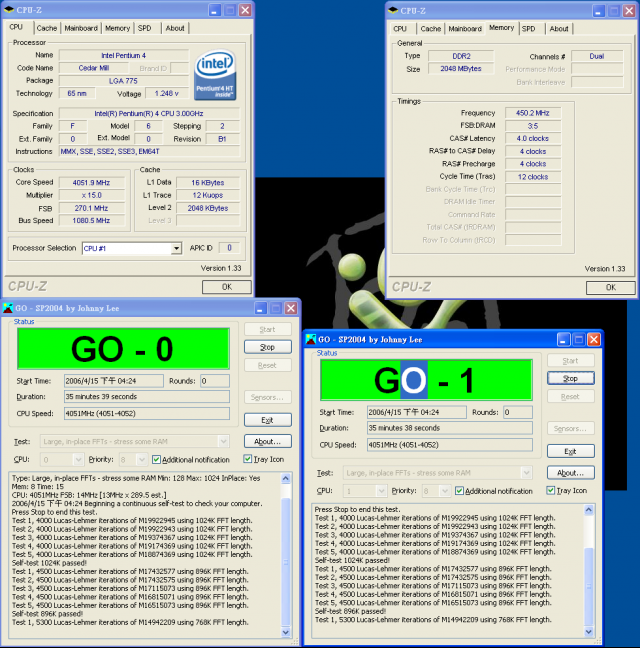Screen dimensions: 640x648
Task: Open SPD tab in right CPU-Z window
Action: coord(528,29)
